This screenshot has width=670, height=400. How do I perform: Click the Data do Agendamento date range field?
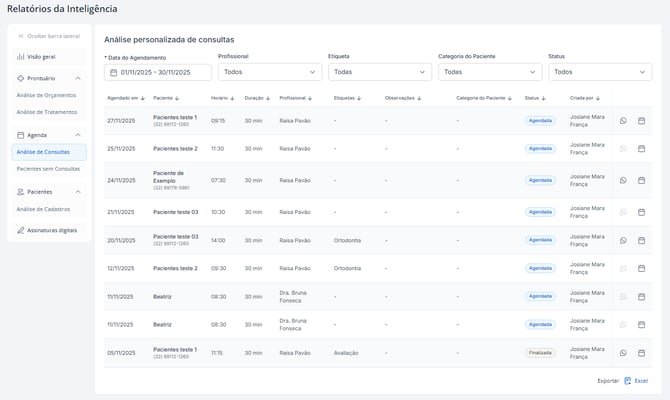coord(158,72)
